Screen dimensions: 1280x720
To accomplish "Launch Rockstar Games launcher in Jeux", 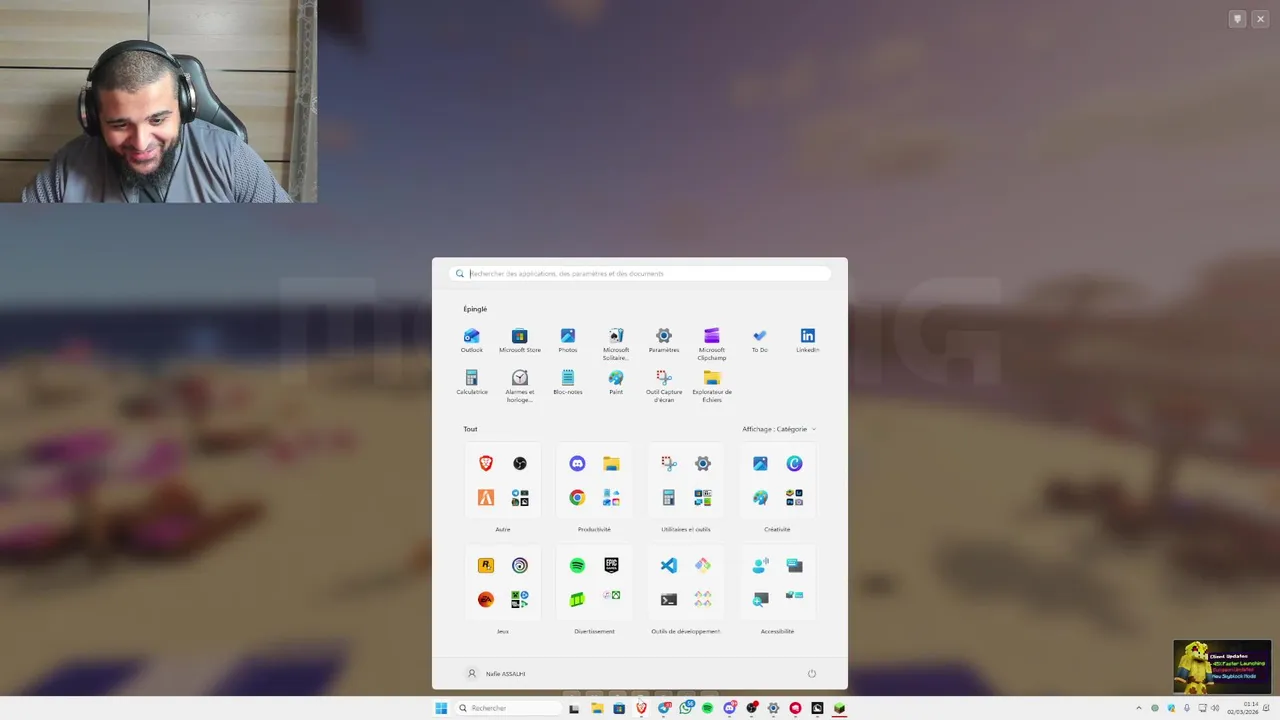I will (x=486, y=565).
